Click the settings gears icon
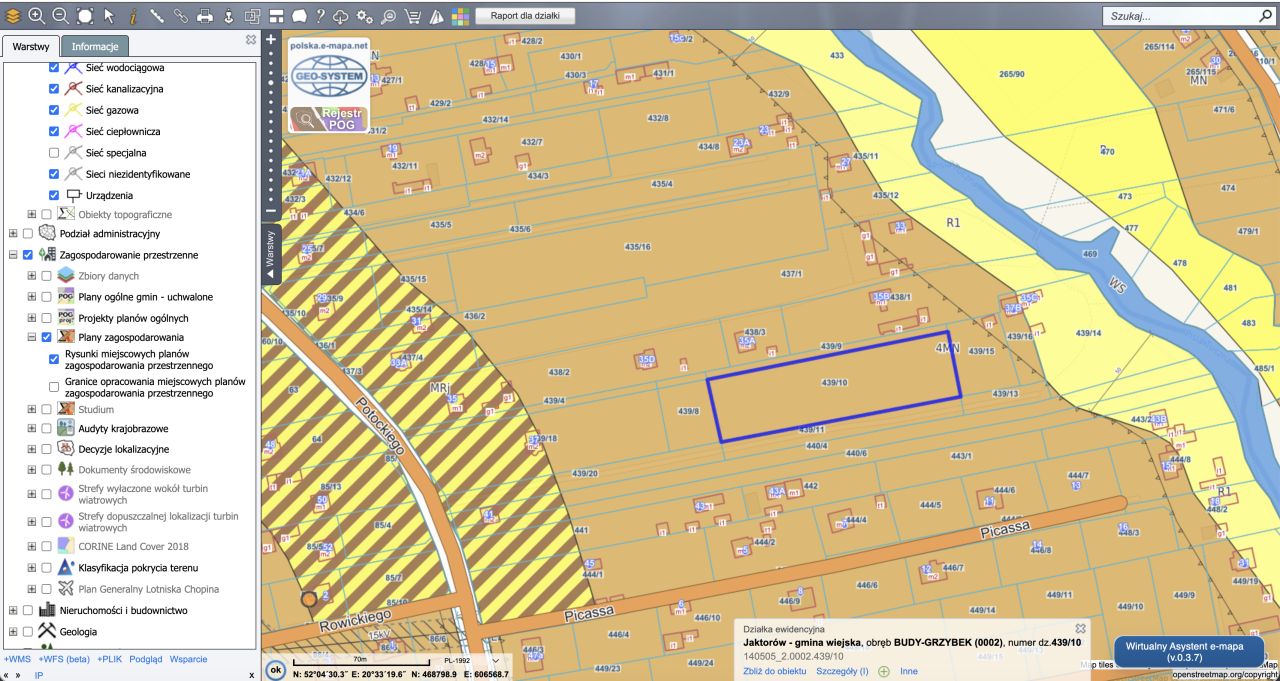Image resolution: width=1280 pixels, height=681 pixels. pyautogui.click(x=365, y=15)
